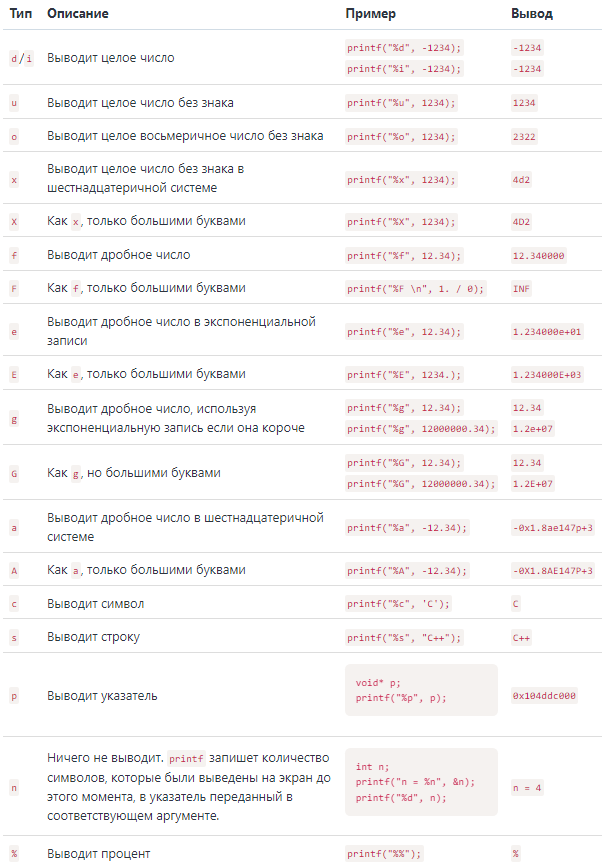Click the printf("%g", 12000000.34); example
This screenshot has width=603, height=867.
tap(421, 429)
